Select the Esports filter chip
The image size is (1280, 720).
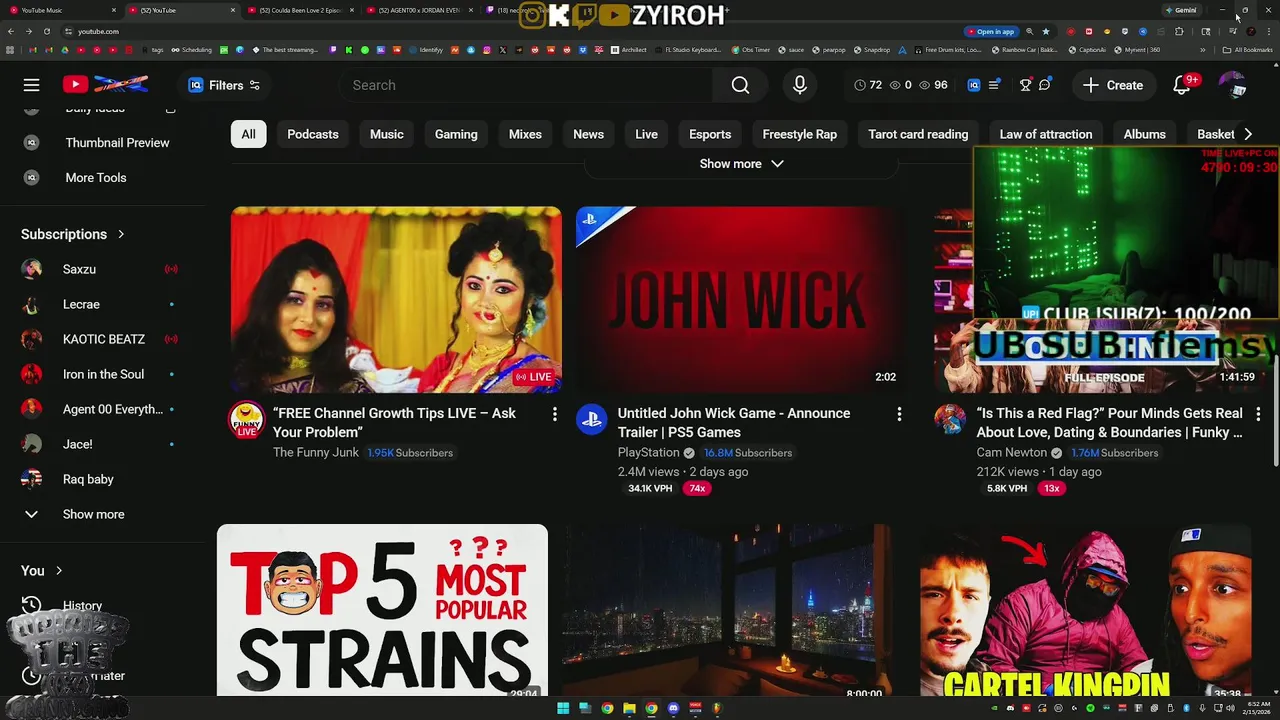click(x=710, y=134)
